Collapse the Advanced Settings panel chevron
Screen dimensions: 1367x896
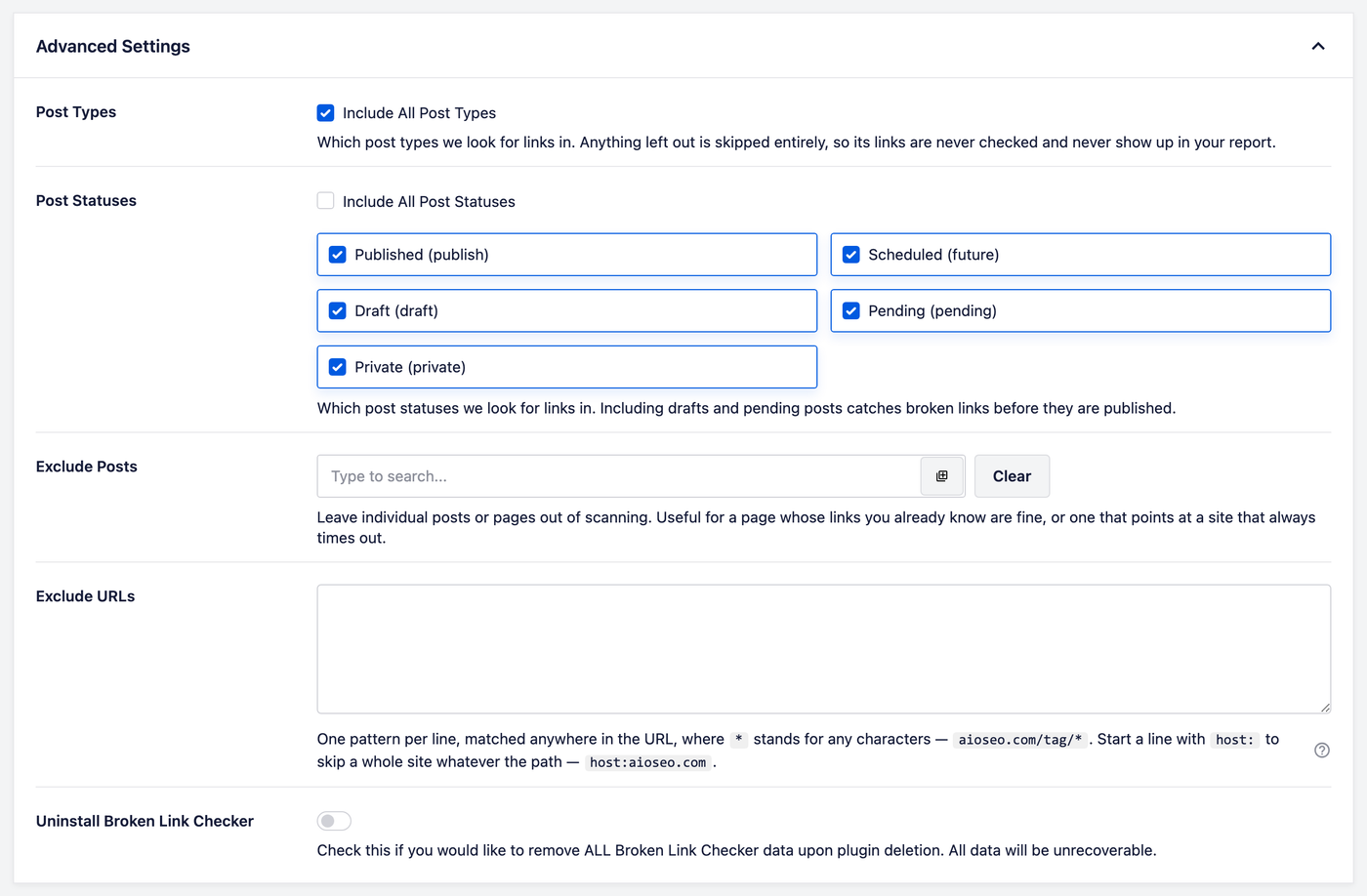[1318, 46]
